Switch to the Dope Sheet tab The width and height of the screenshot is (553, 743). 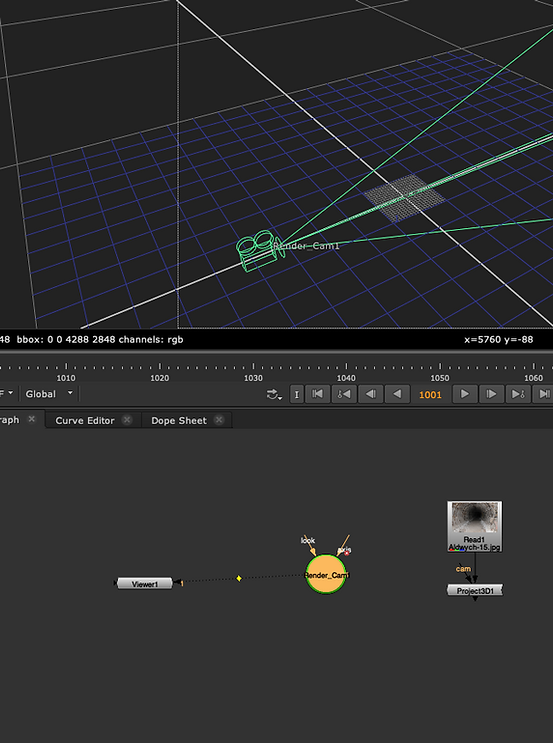(x=179, y=421)
